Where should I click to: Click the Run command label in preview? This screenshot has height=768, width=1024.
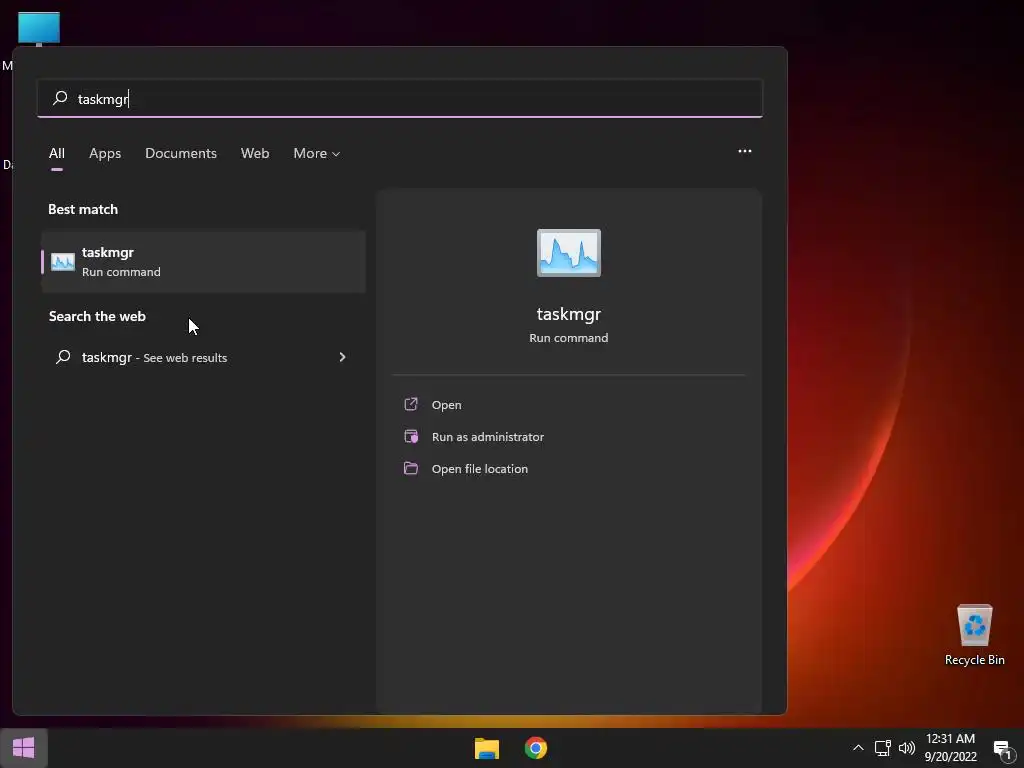569,338
